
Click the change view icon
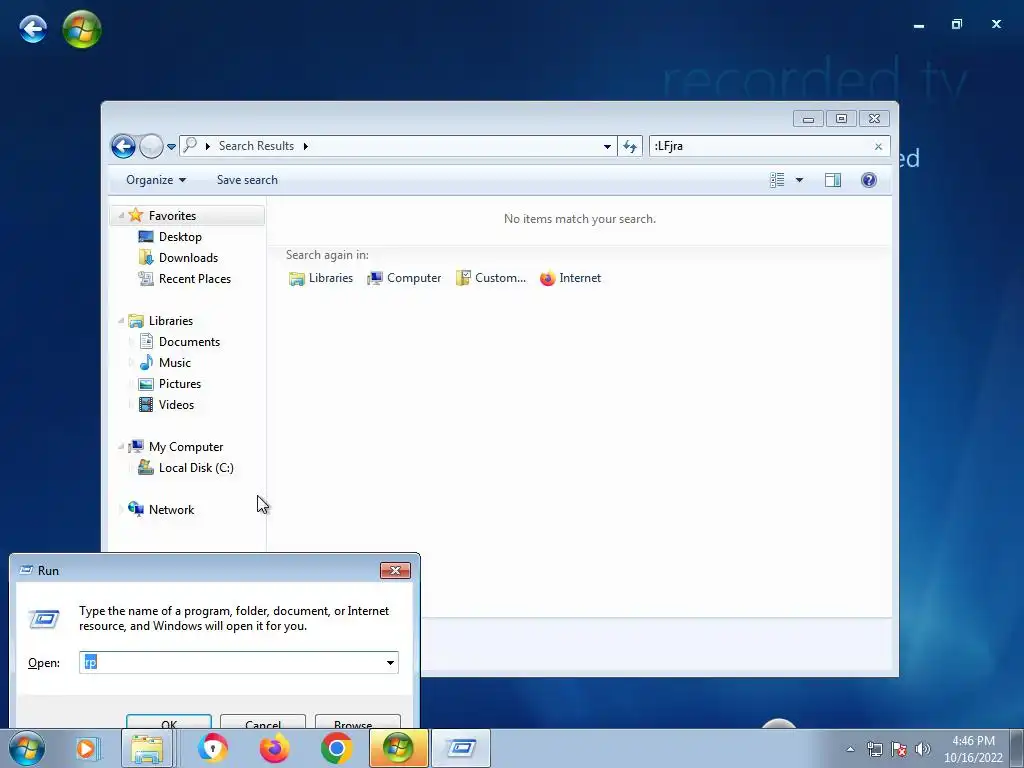point(776,180)
